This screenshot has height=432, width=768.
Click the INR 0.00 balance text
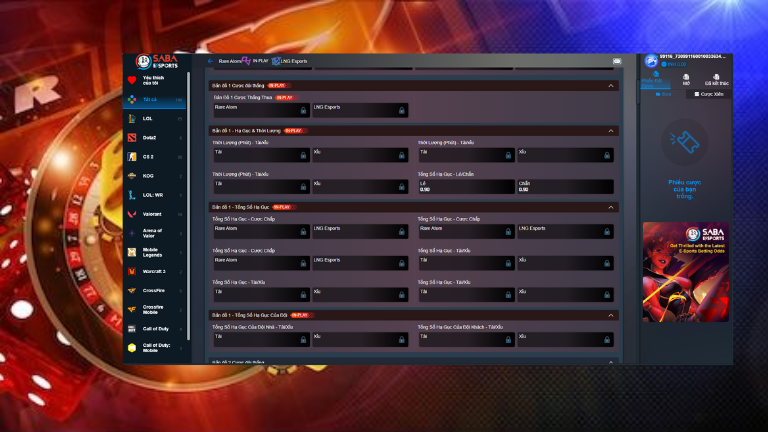676,64
